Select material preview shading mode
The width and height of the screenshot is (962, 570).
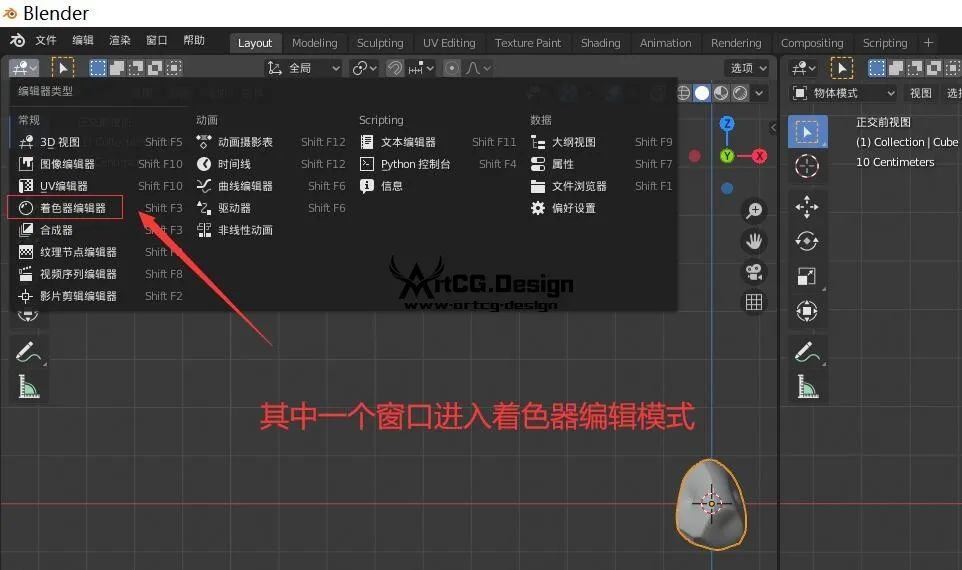pyautogui.click(x=721, y=93)
